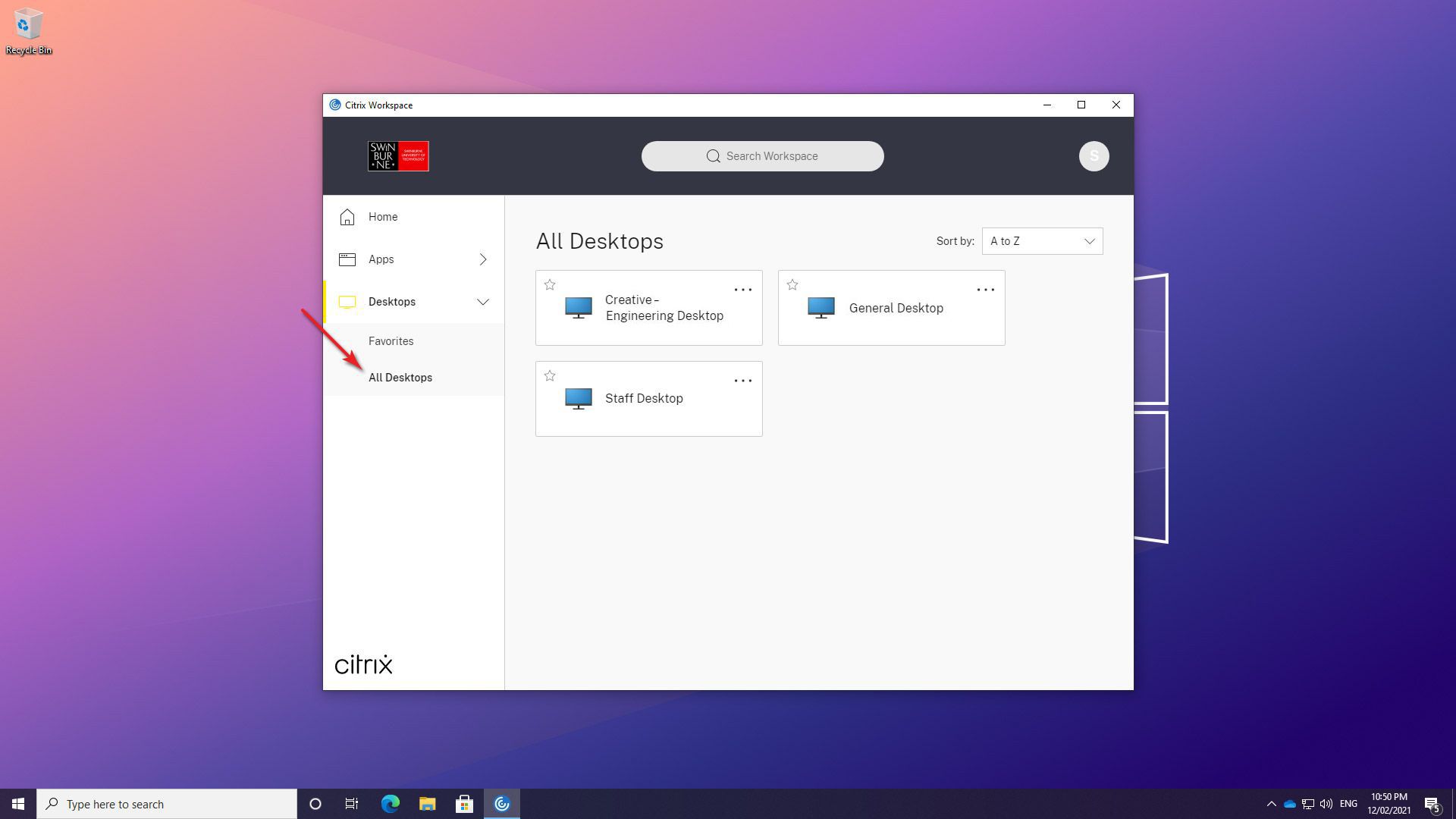Viewport: 1456px width, 819px height.
Task: Launch Creative-Engineering Desktop by its name
Action: click(x=664, y=308)
